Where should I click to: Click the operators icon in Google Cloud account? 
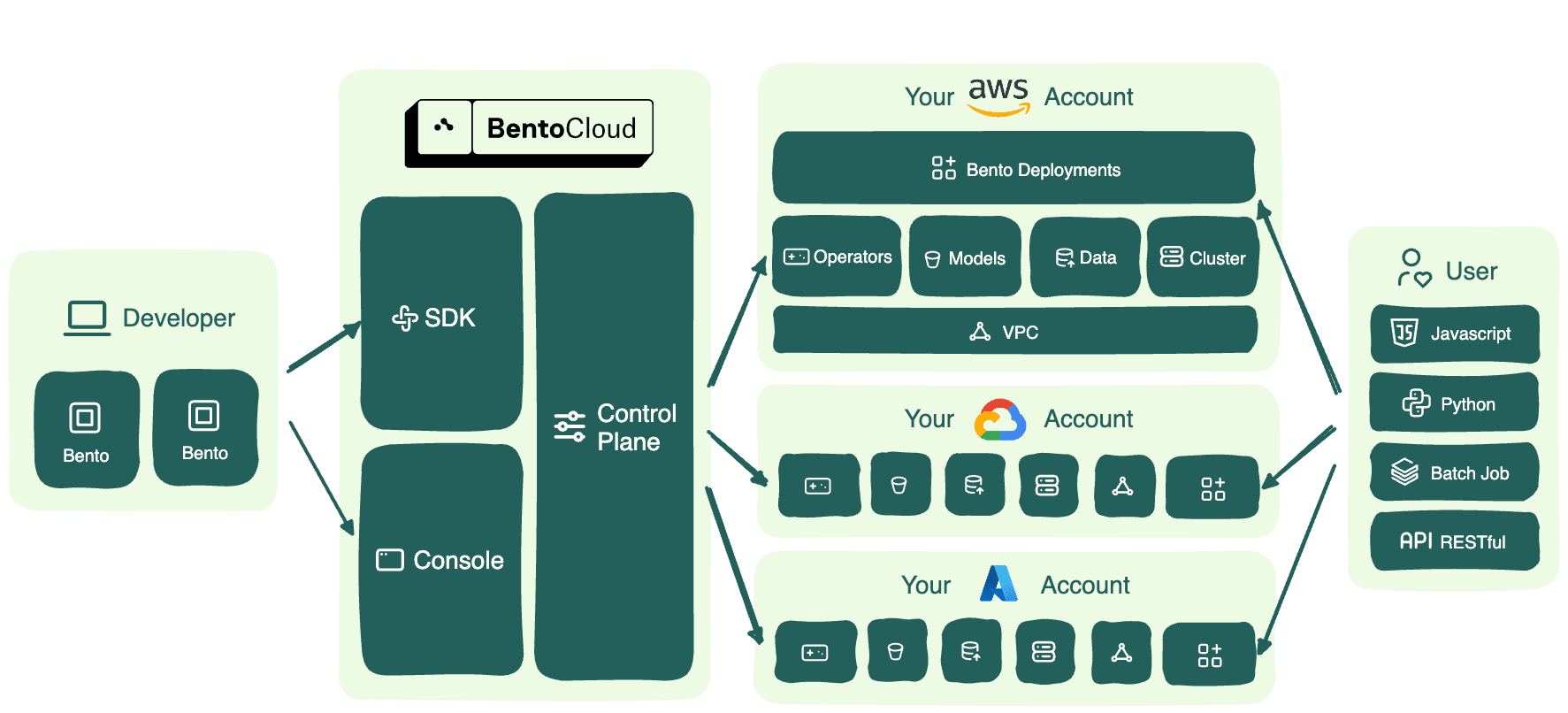(x=818, y=486)
